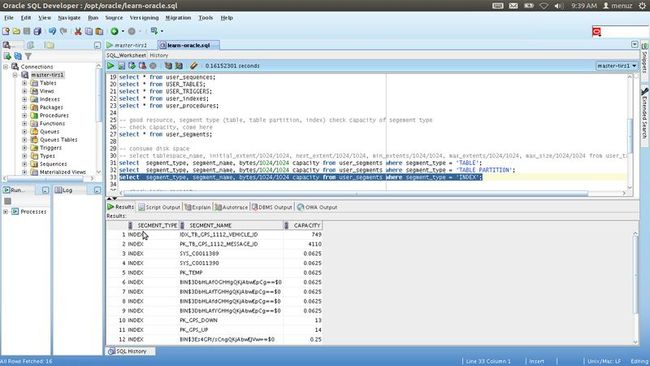Click the Run Script icon in worksheet toolbar

coord(121,65)
